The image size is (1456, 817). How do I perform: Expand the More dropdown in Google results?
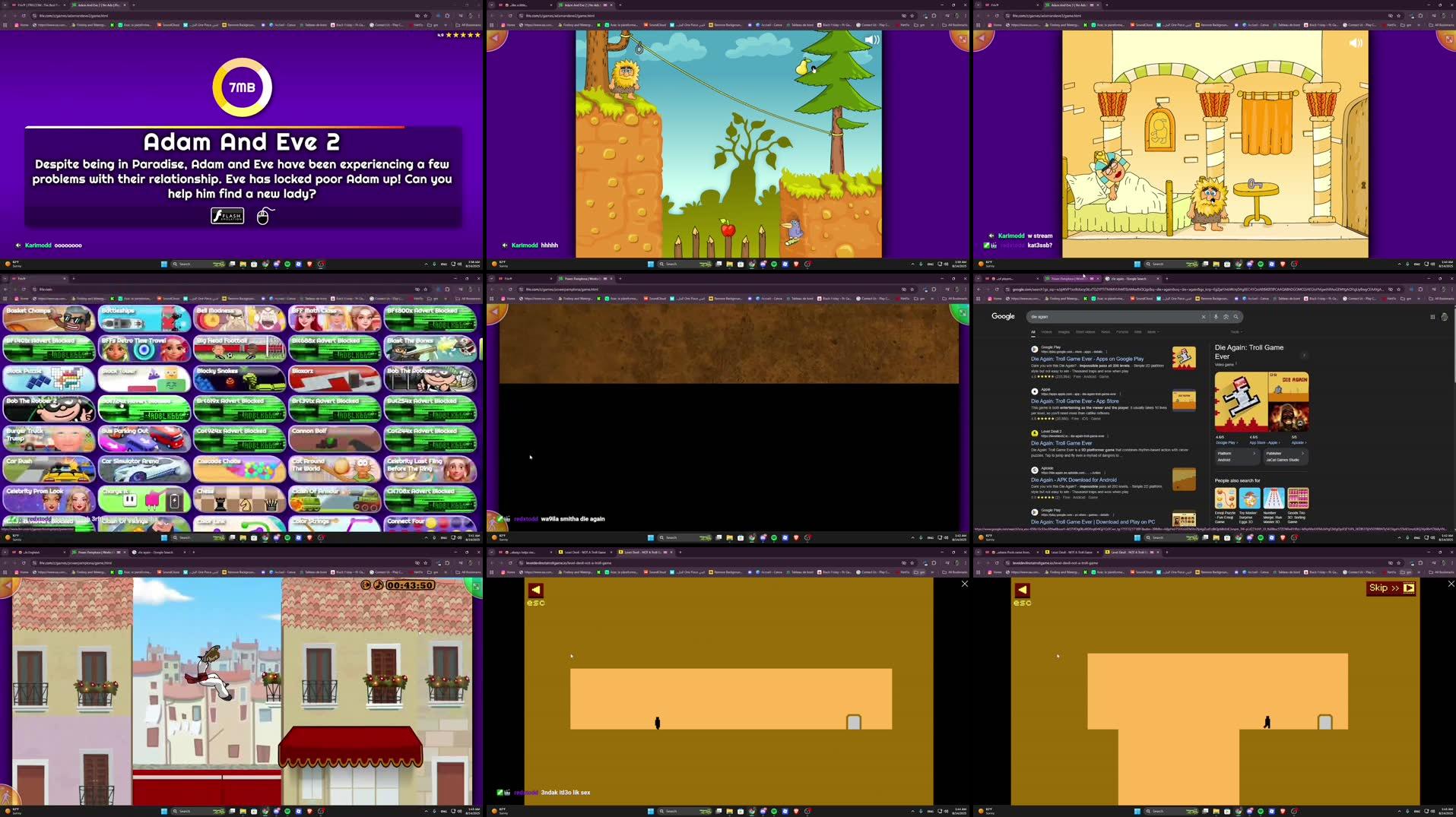tap(1152, 332)
